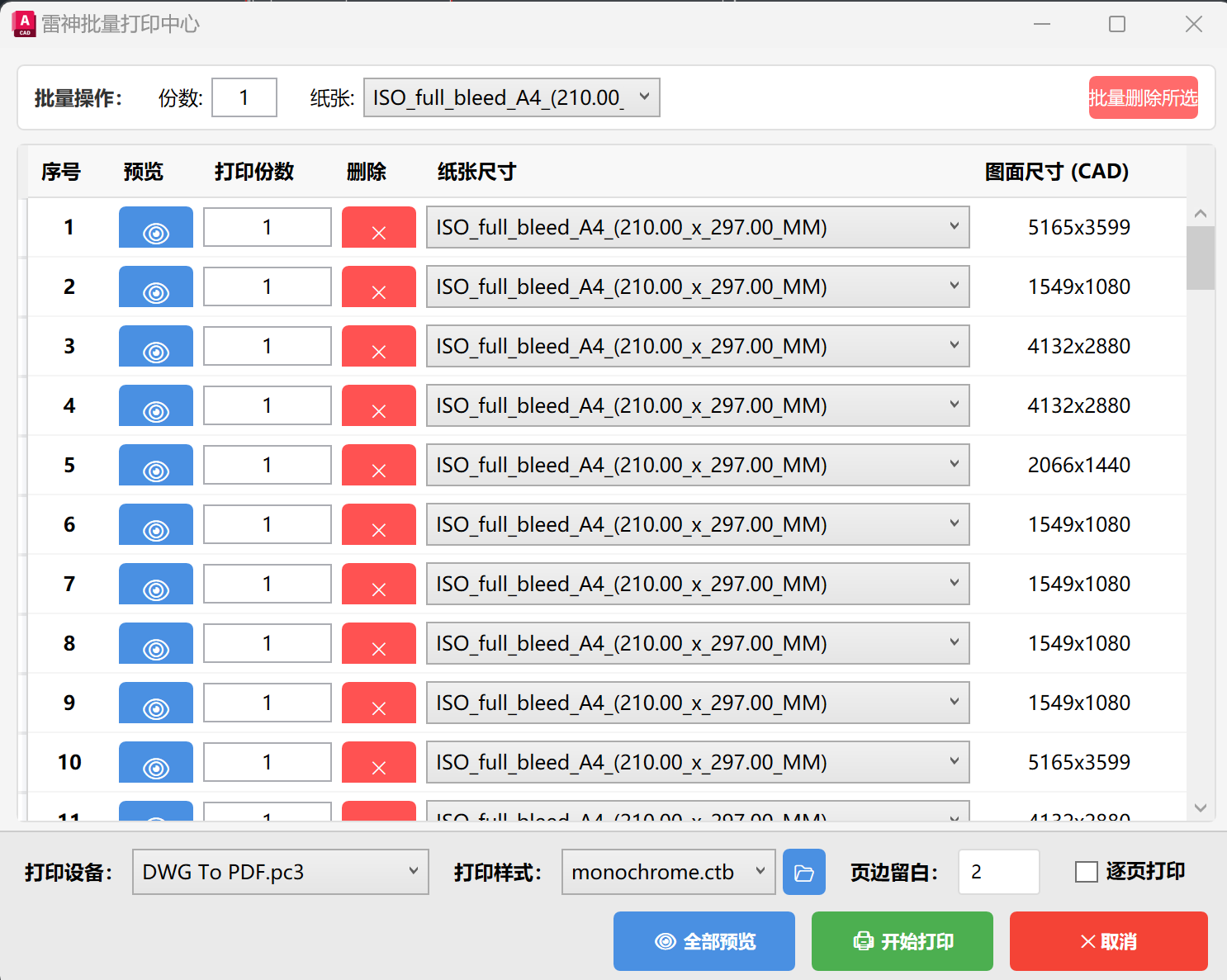Screen dimensions: 1227x980
Task: Click the 批量删除所选 button
Action: [1144, 97]
